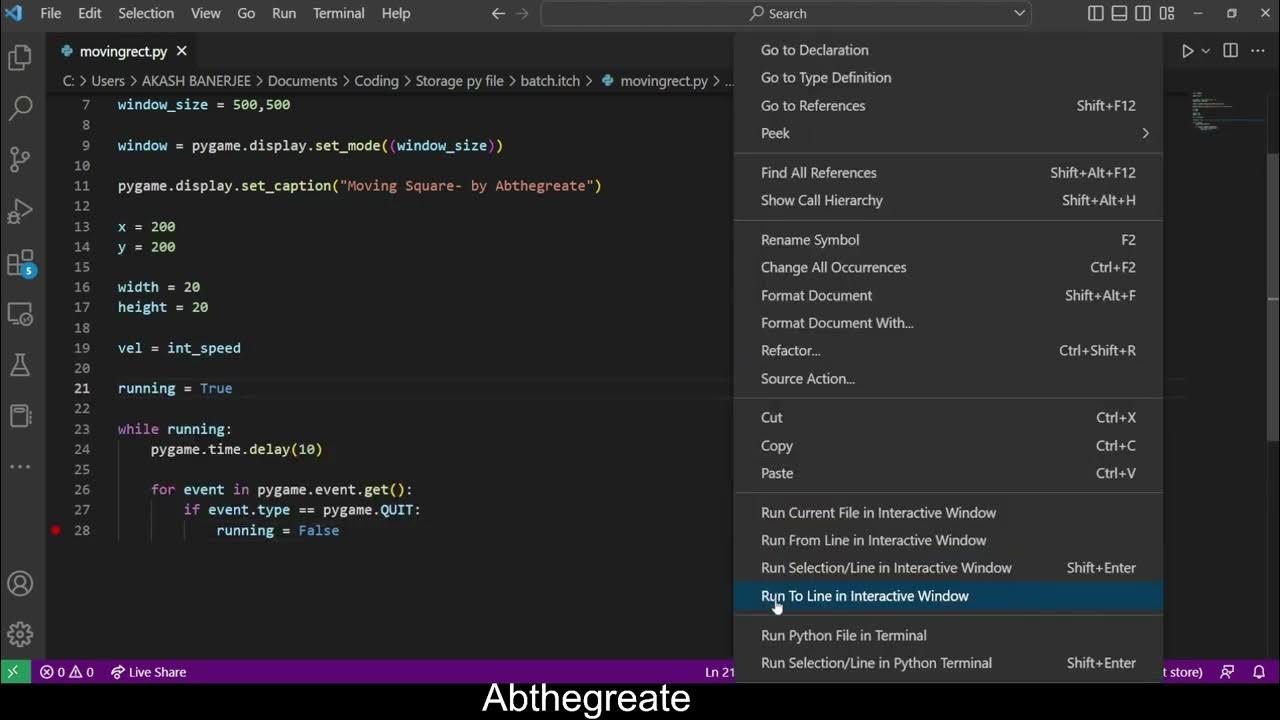Open the command center search dropdown arrow

click(x=1019, y=13)
